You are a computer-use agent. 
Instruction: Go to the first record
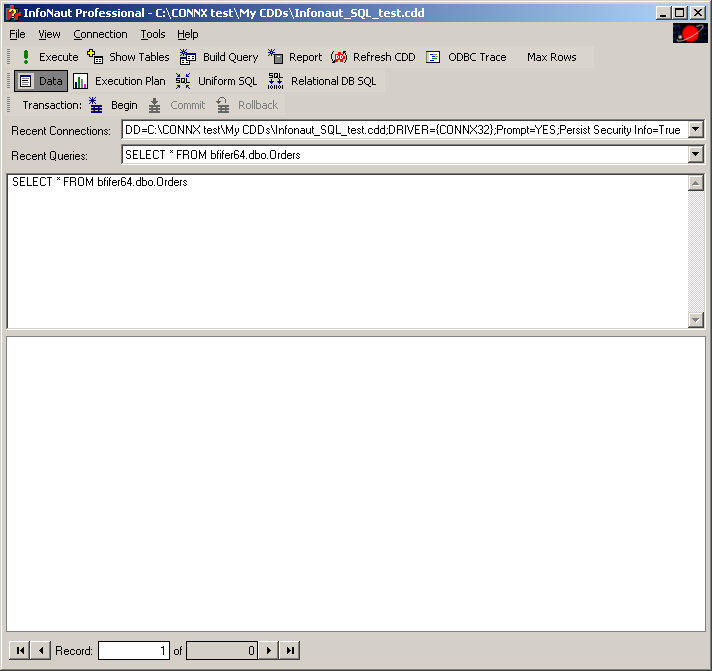point(20,651)
